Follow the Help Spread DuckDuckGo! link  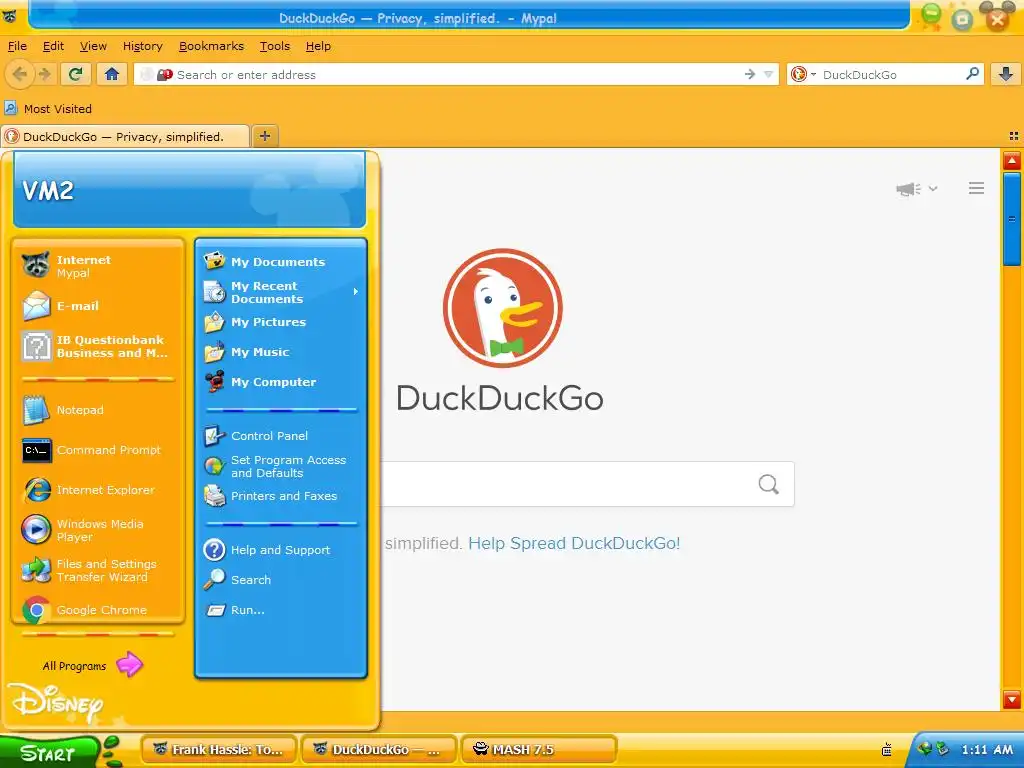(574, 543)
